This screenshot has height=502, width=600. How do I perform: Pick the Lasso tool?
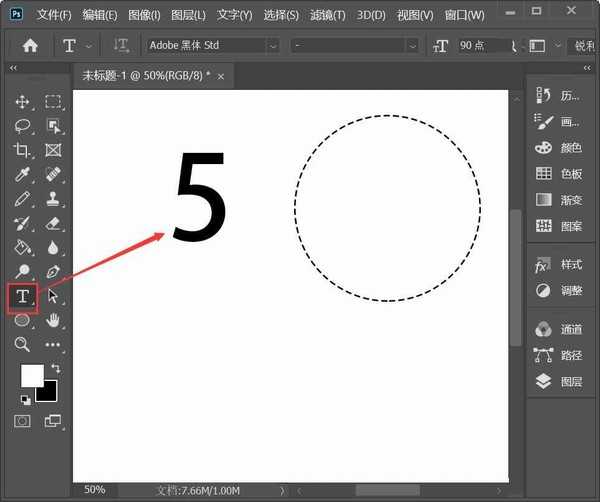coord(22,126)
